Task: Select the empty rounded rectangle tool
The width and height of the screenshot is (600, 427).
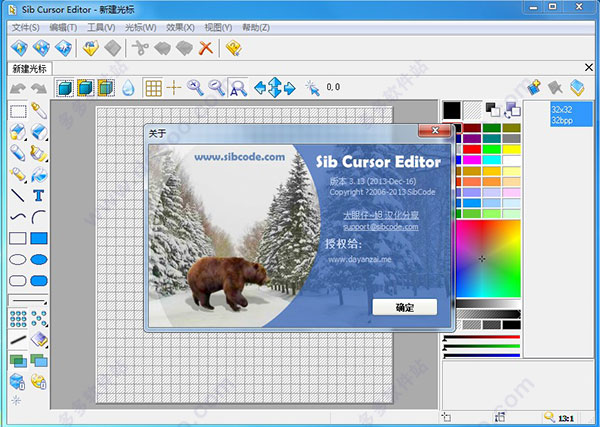Action: [18, 280]
